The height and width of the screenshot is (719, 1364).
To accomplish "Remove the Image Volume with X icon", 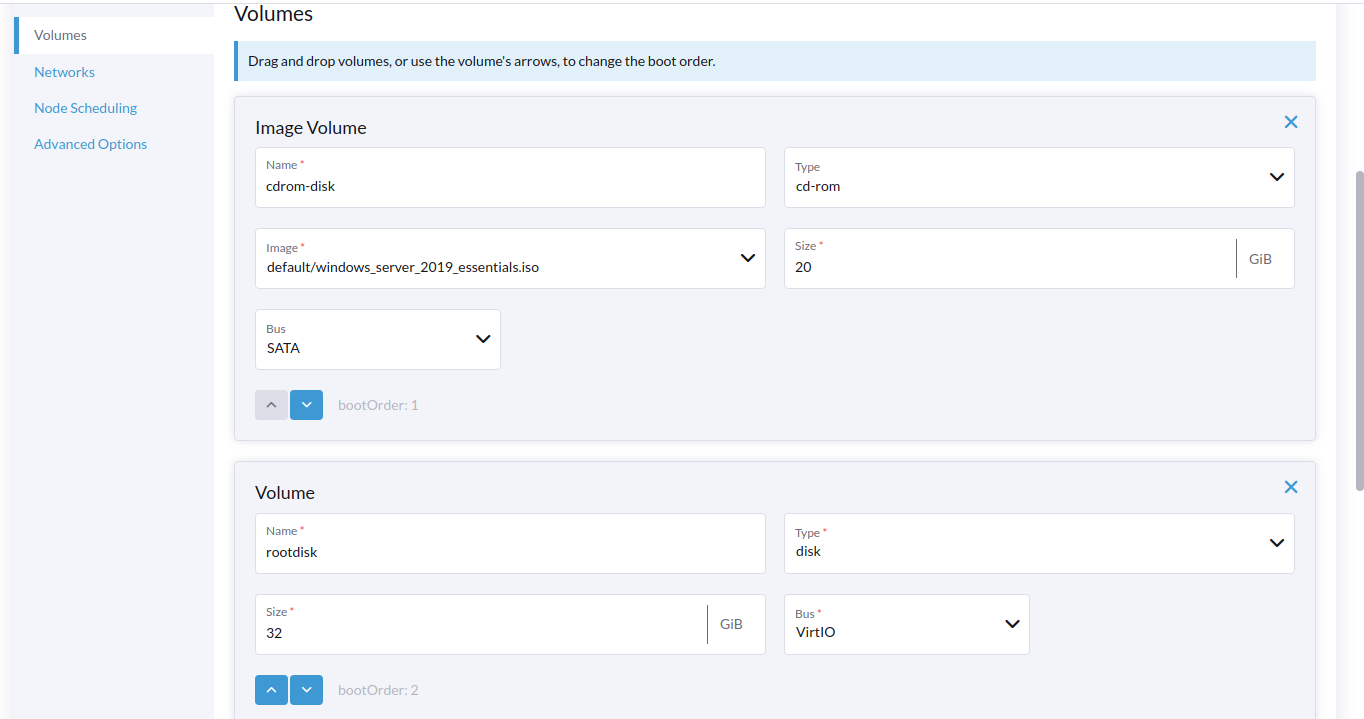I will (1291, 122).
